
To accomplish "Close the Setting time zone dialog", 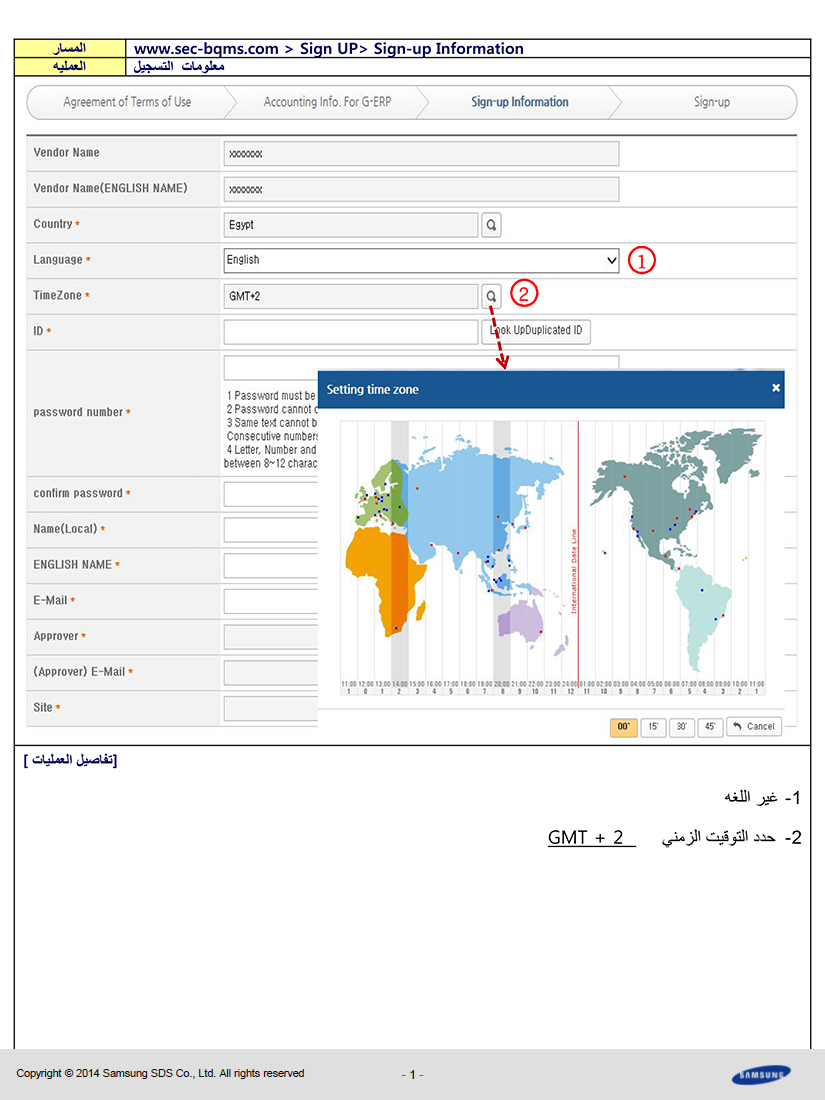I will [775, 388].
